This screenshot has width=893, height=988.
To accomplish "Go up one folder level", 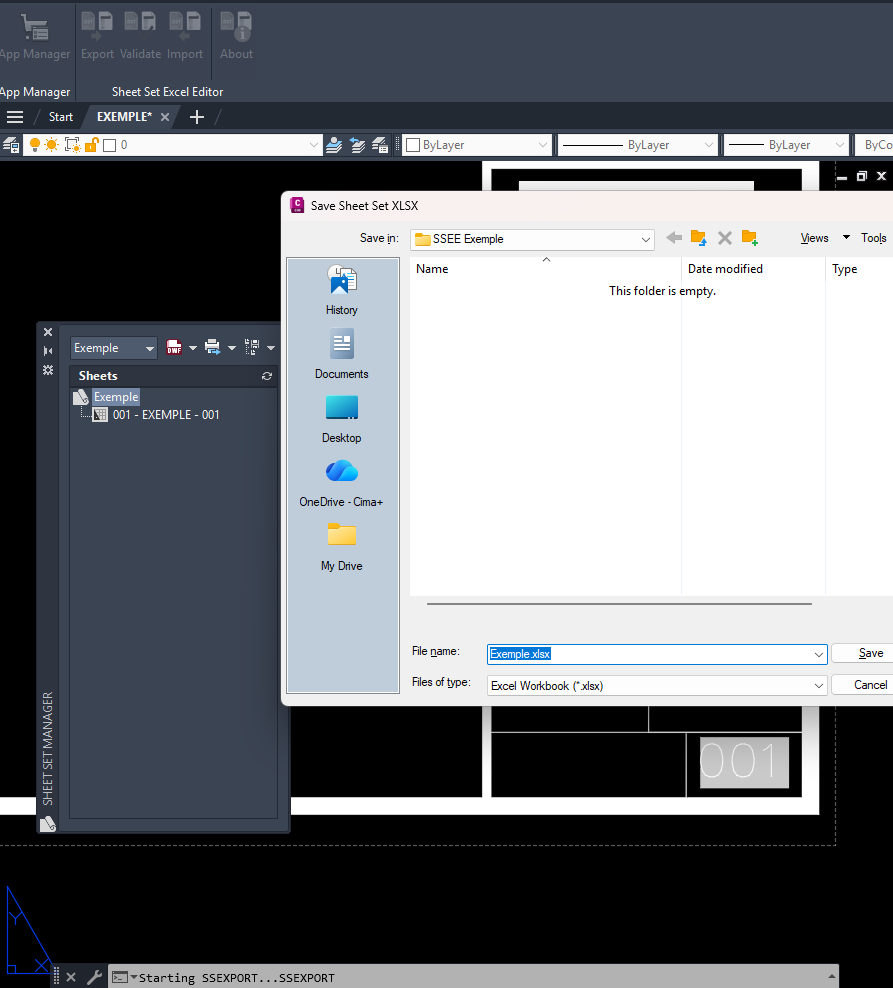I will click(698, 238).
